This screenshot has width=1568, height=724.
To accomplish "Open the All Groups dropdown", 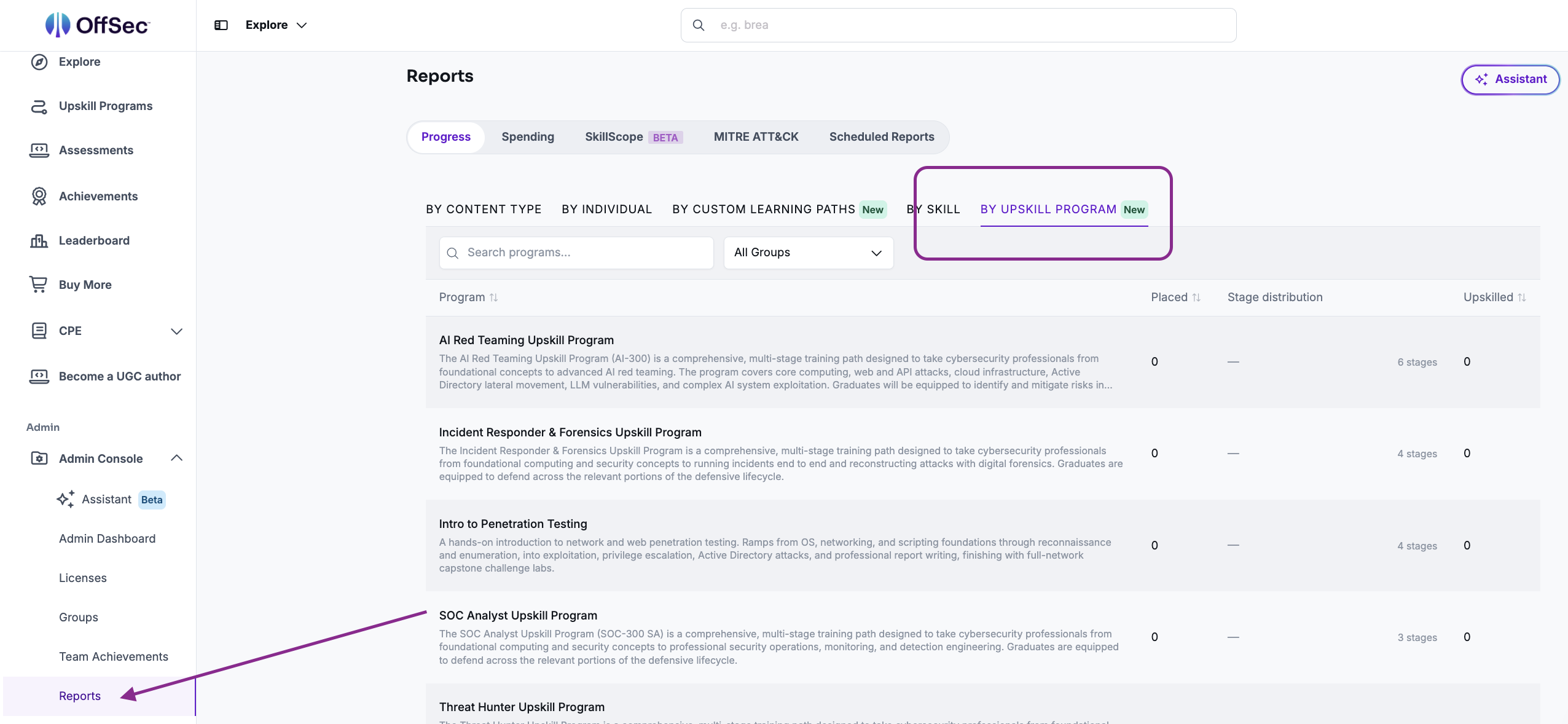I will (x=809, y=253).
